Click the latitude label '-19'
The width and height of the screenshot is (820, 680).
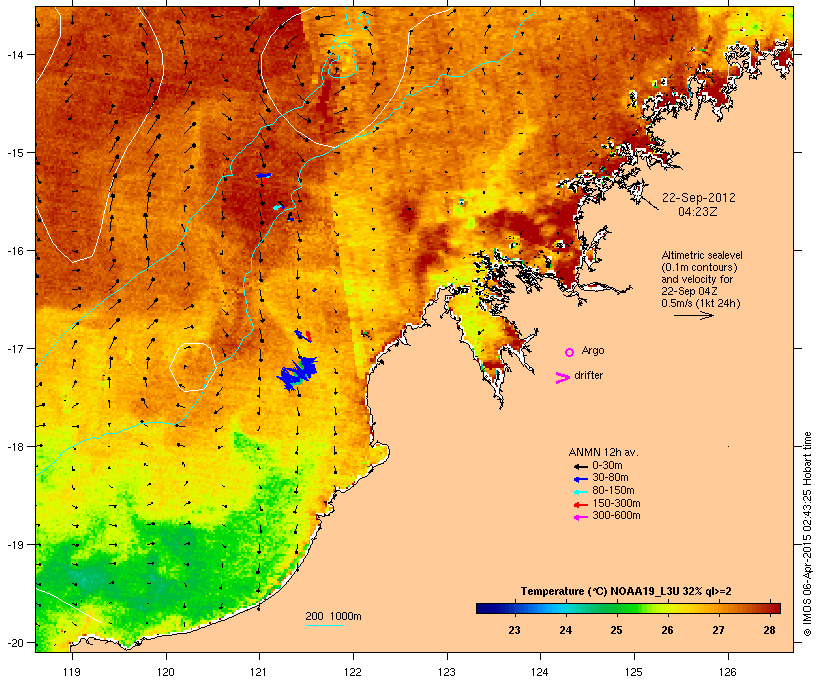click(14, 545)
